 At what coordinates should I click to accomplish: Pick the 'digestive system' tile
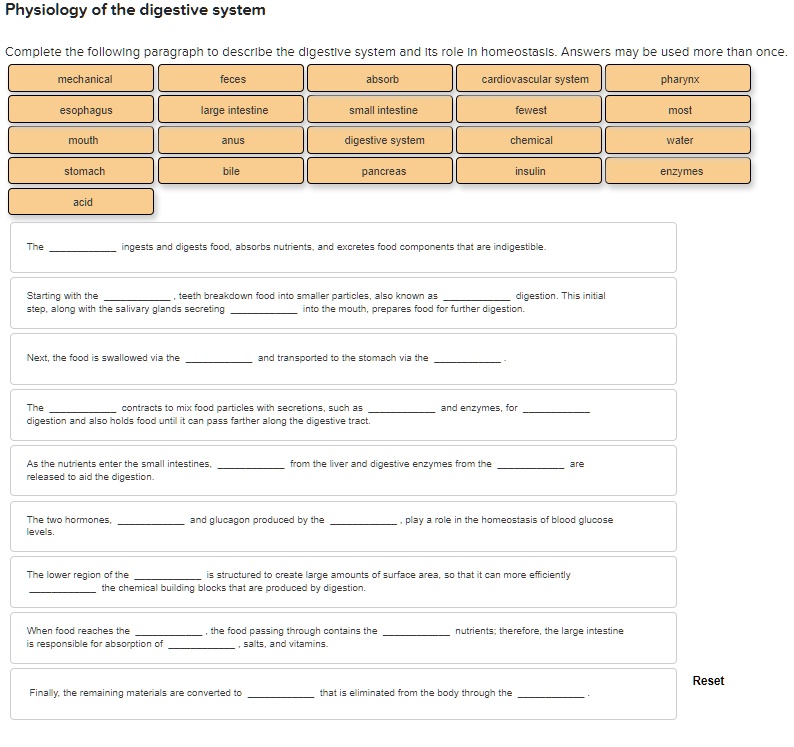pyautogui.click(x=381, y=141)
